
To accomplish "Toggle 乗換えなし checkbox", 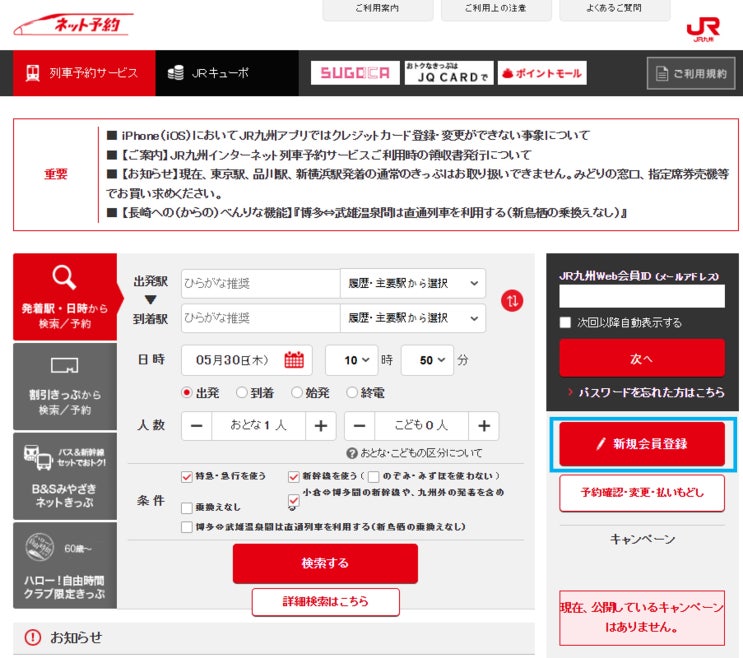I will pos(187,508).
